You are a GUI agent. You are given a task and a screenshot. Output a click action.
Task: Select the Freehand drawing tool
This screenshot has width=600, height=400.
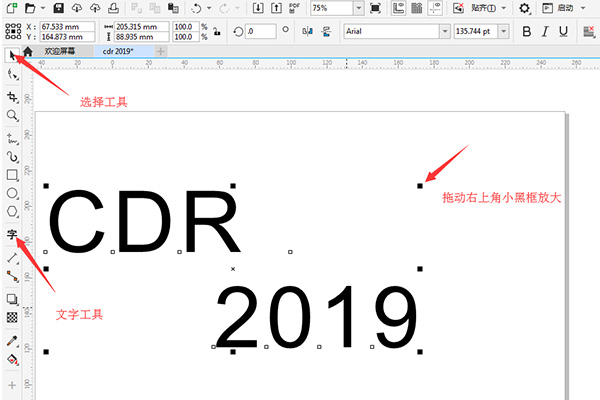point(12,139)
